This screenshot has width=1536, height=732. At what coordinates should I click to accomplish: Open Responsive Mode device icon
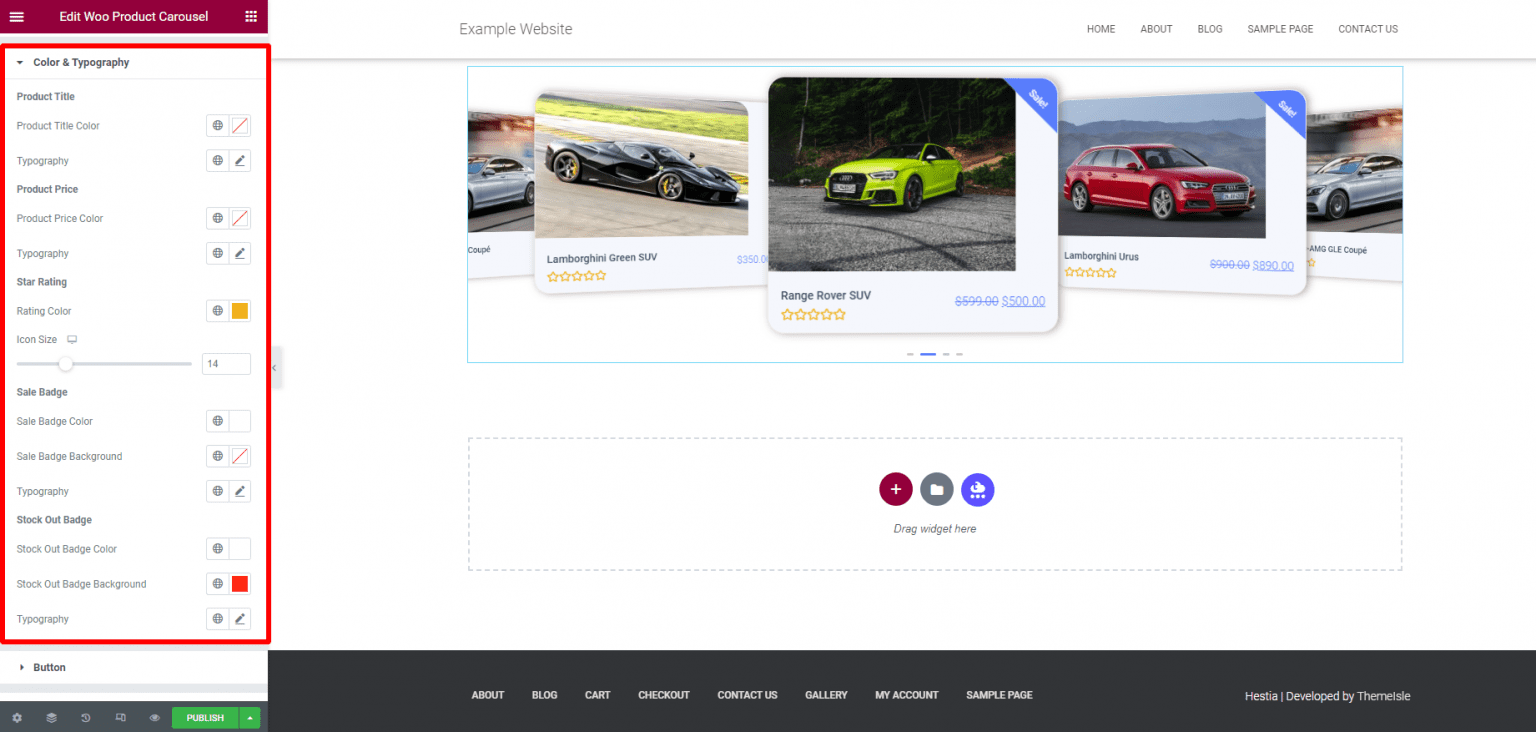tap(118, 717)
